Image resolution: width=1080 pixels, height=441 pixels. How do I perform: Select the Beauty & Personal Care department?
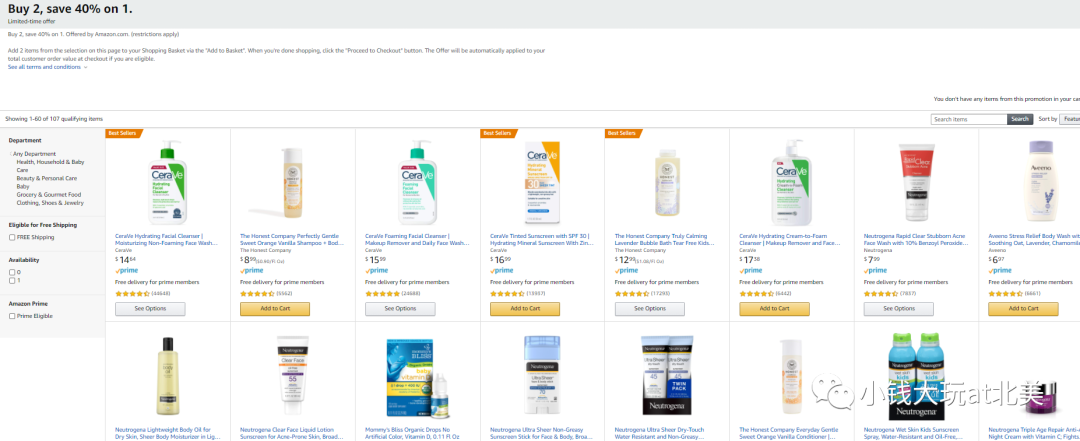(x=47, y=178)
